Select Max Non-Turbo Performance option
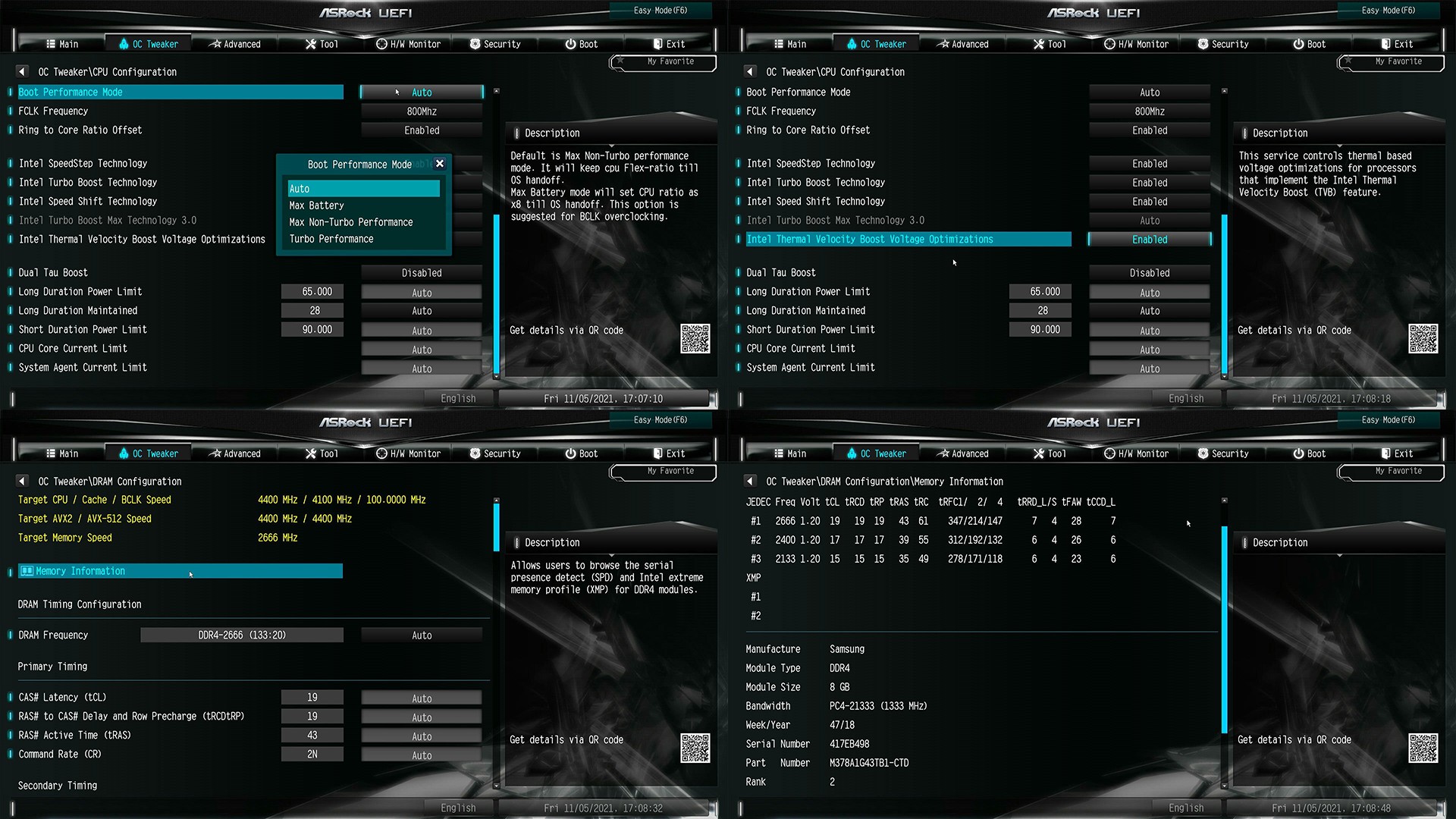The image size is (1456, 819). (x=351, y=222)
